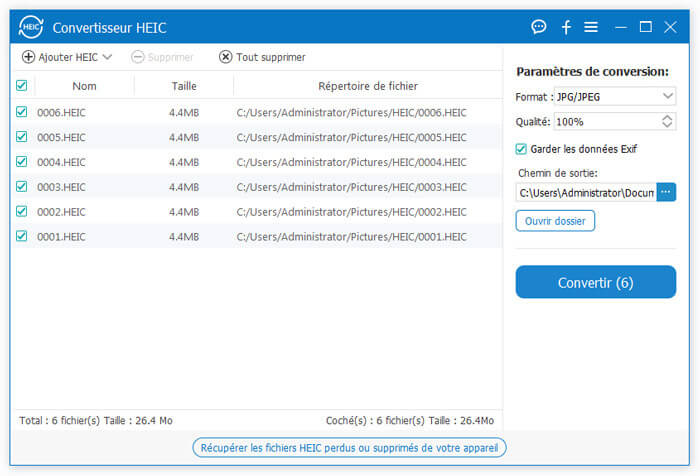Viewport: 700px width, 476px height.
Task: Disable Garder les données Exif checkbox
Action: (x=521, y=149)
